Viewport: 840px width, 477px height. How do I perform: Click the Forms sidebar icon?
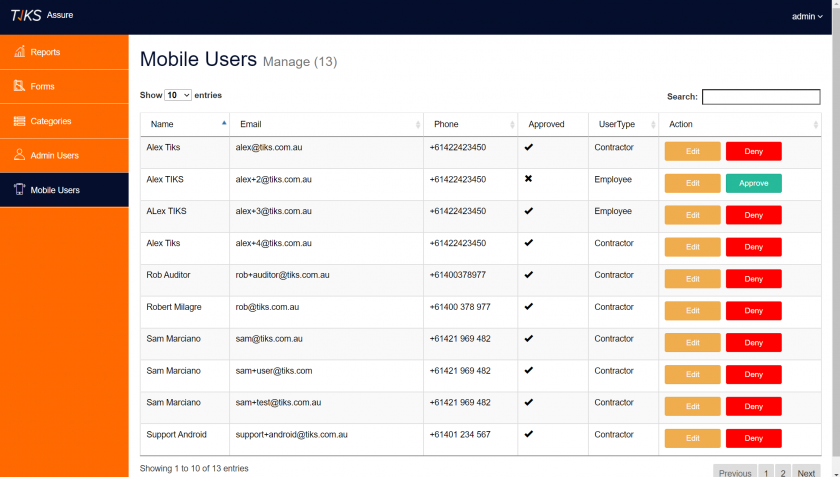click(19, 86)
